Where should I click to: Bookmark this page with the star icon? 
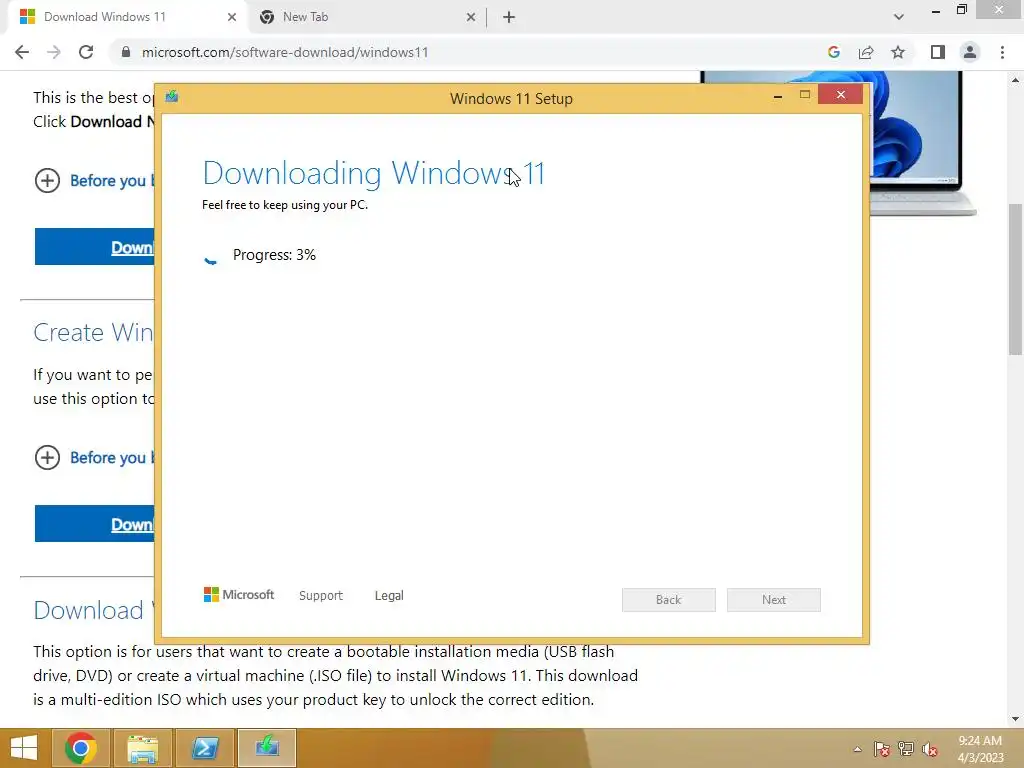click(x=898, y=52)
